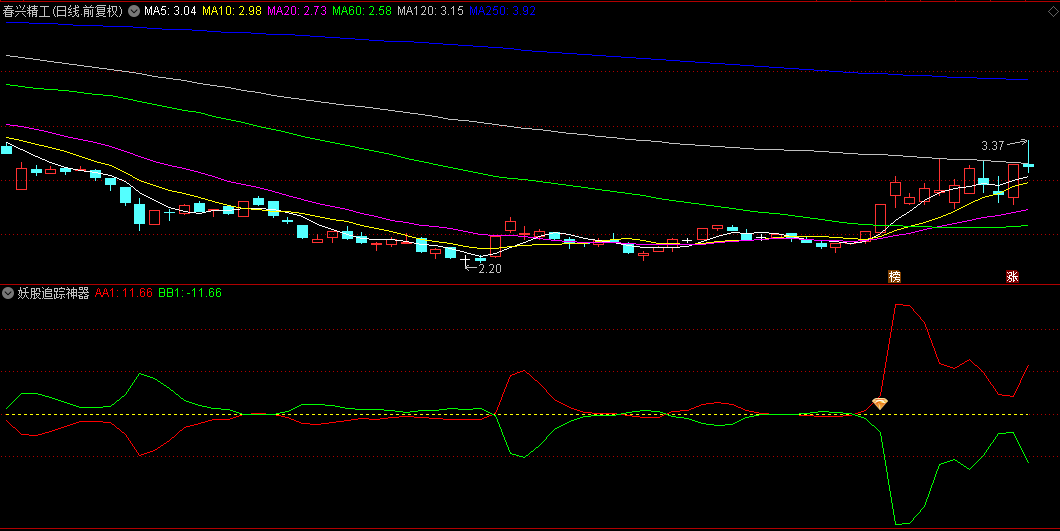1060x531 pixels.
Task: Select the 春兴精工(日线.前复权) title text
Action: (x=63, y=11)
